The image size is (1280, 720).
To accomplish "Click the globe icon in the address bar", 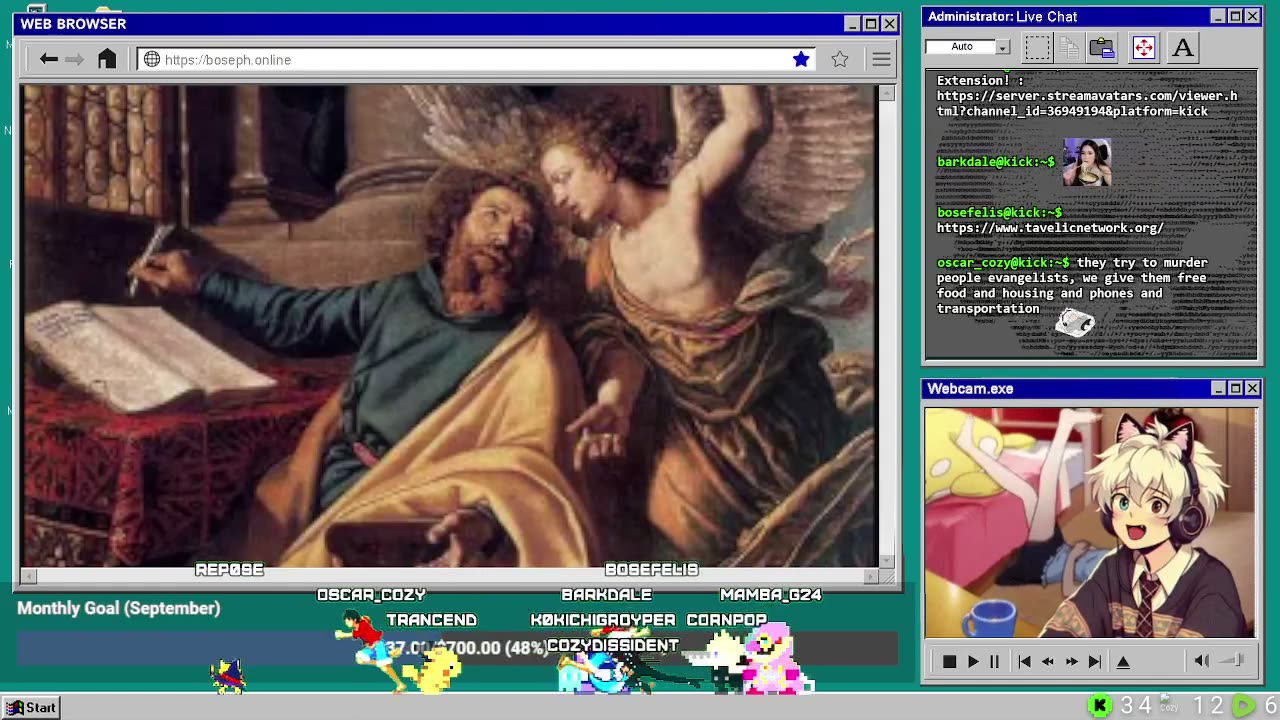I will [x=152, y=60].
